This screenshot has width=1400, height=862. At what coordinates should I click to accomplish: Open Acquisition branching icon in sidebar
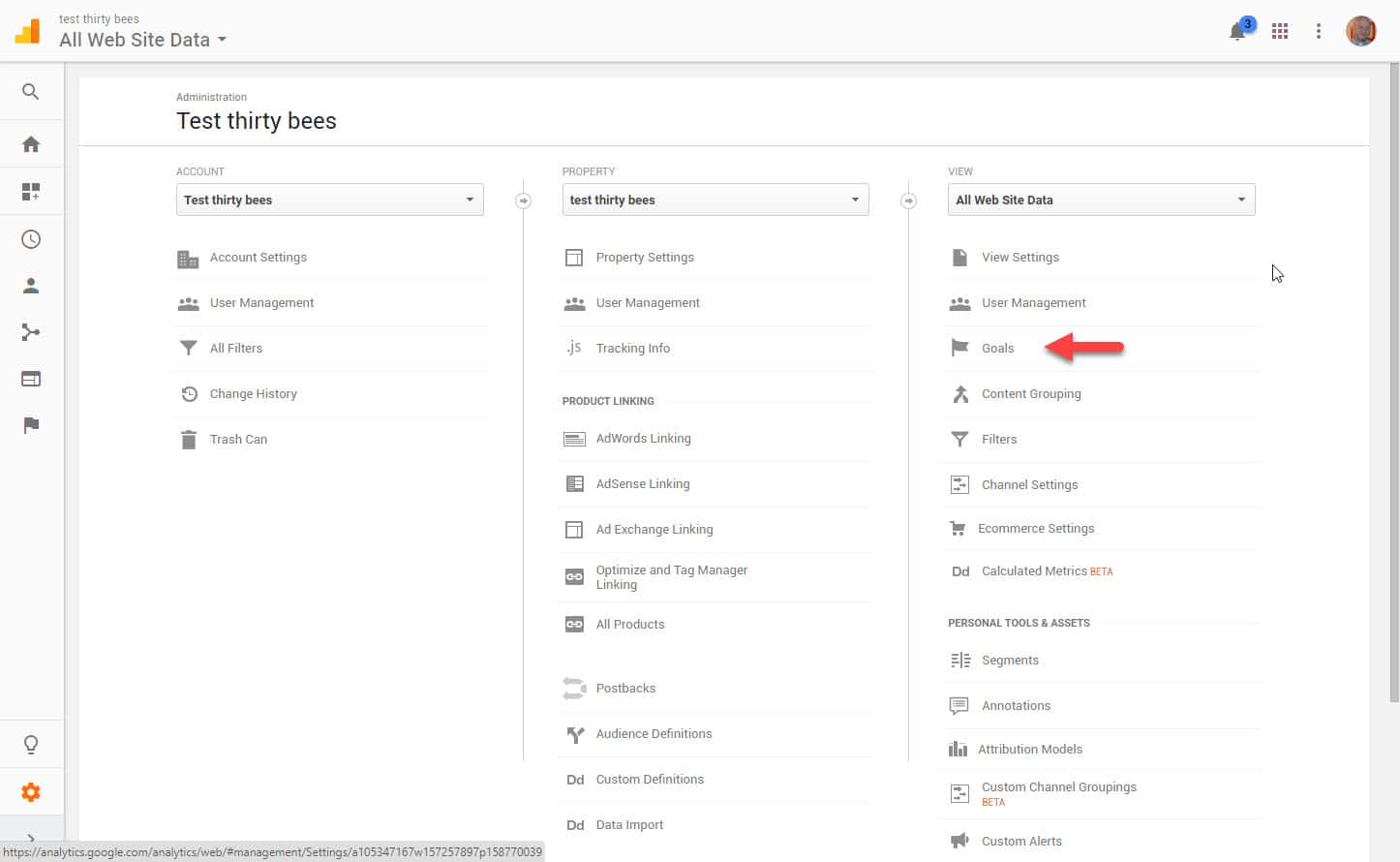tap(31, 332)
